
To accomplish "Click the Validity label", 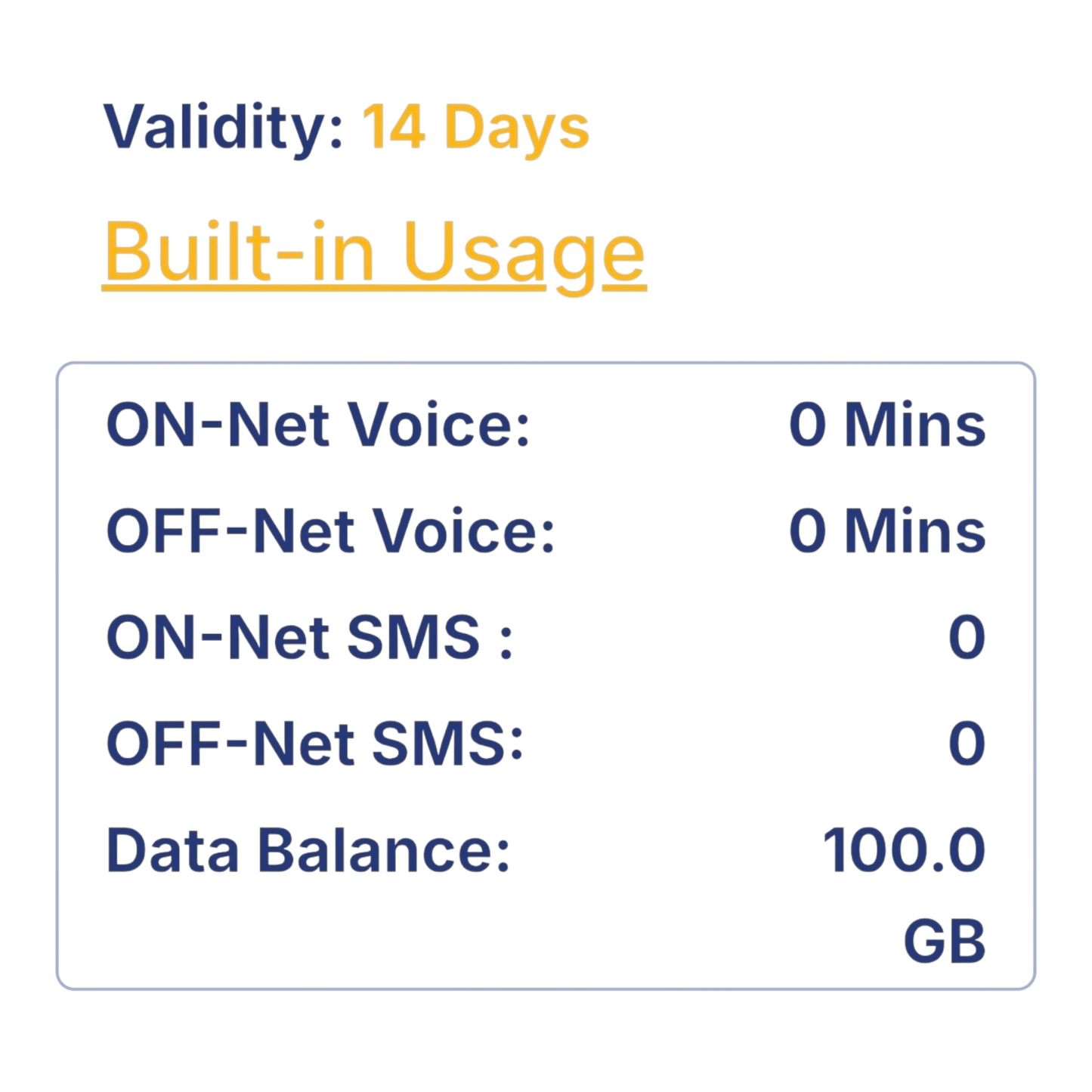I will pyautogui.click(x=224, y=127).
